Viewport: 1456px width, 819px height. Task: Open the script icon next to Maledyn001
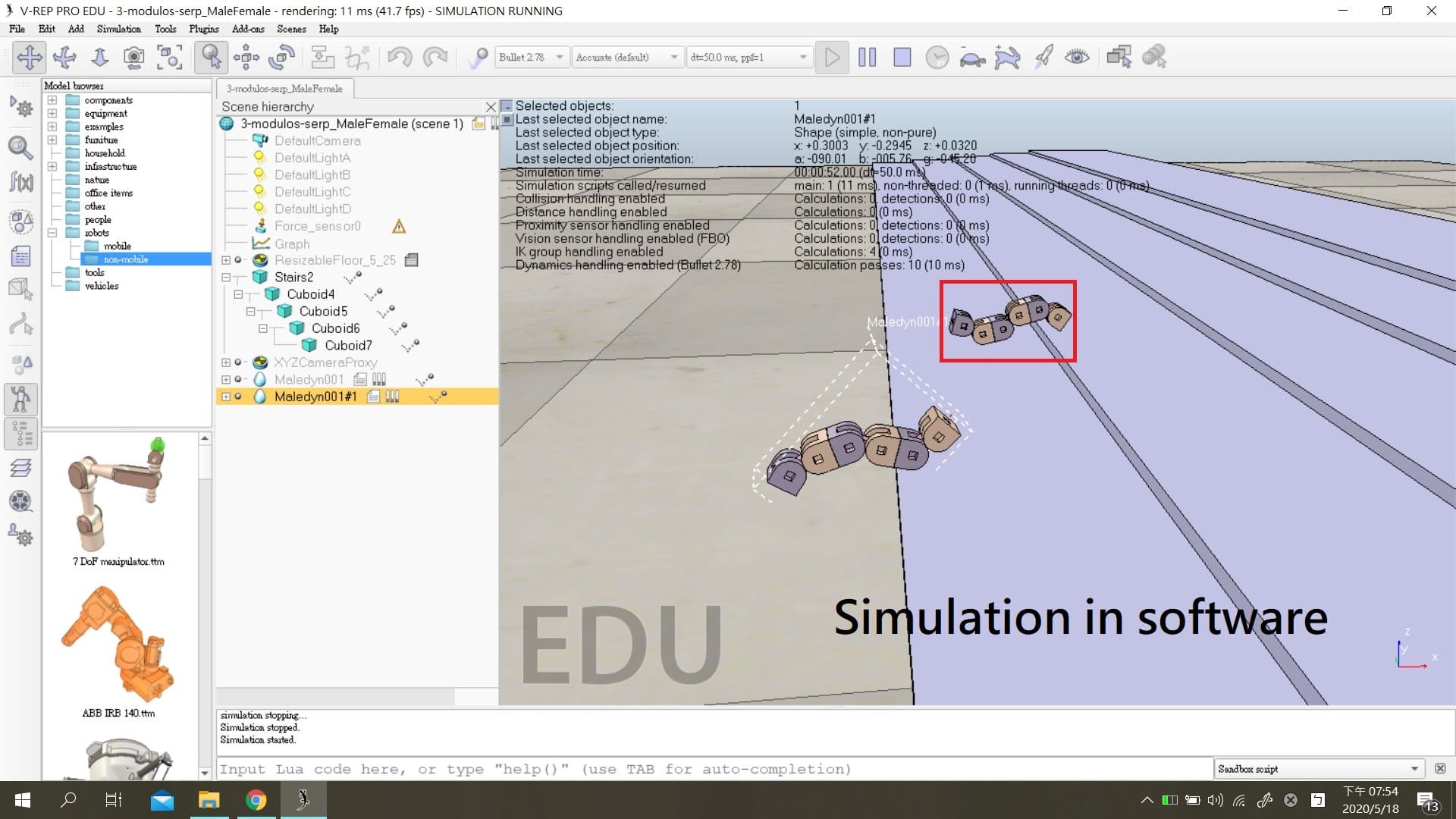(360, 379)
